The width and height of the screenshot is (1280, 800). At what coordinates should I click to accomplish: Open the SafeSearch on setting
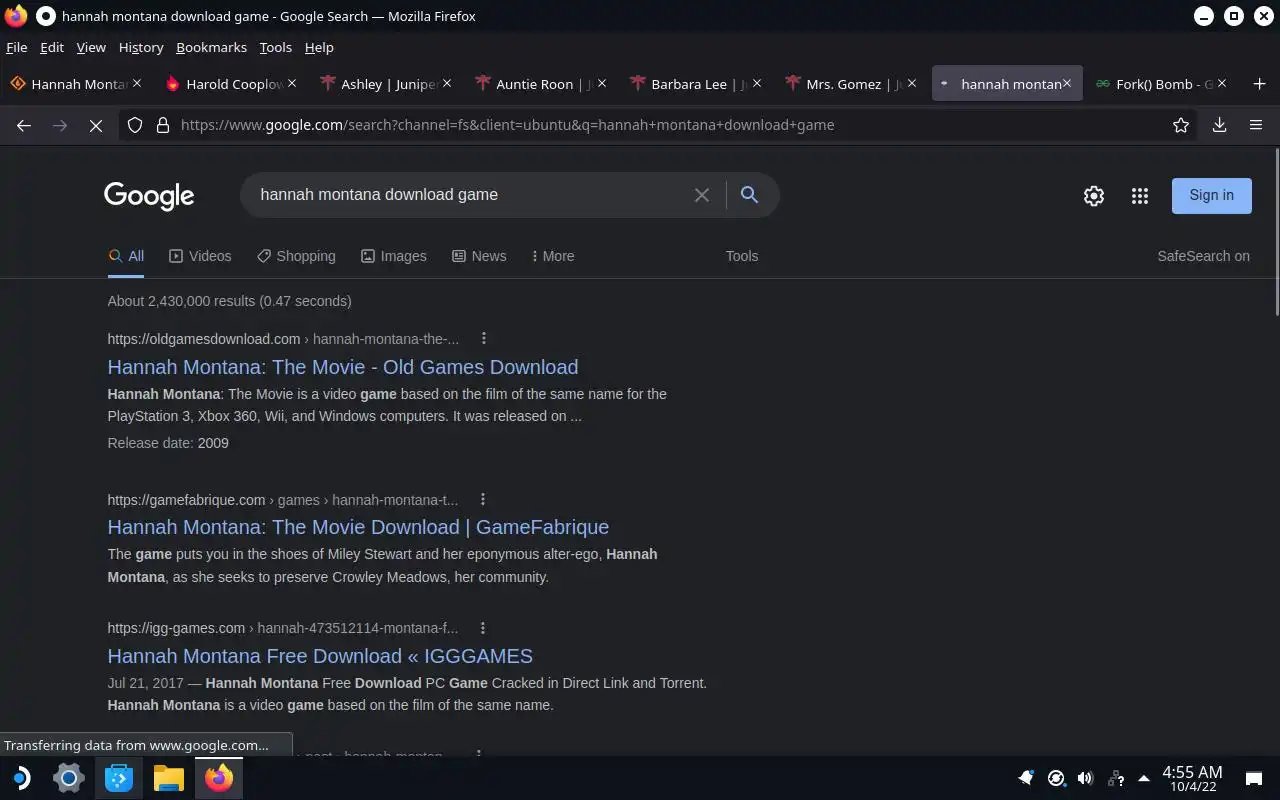click(1203, 256)
